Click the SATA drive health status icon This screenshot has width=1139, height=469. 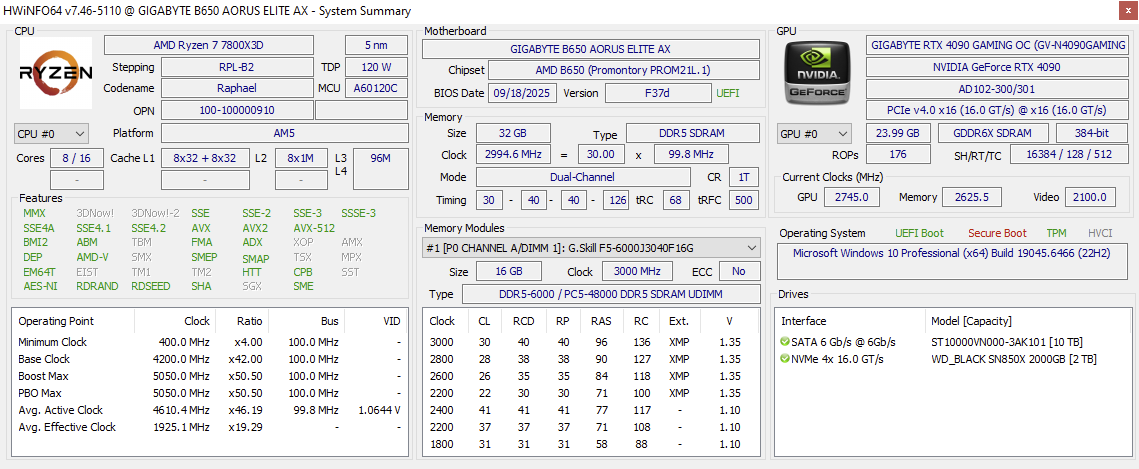click(x=785, y=342)
